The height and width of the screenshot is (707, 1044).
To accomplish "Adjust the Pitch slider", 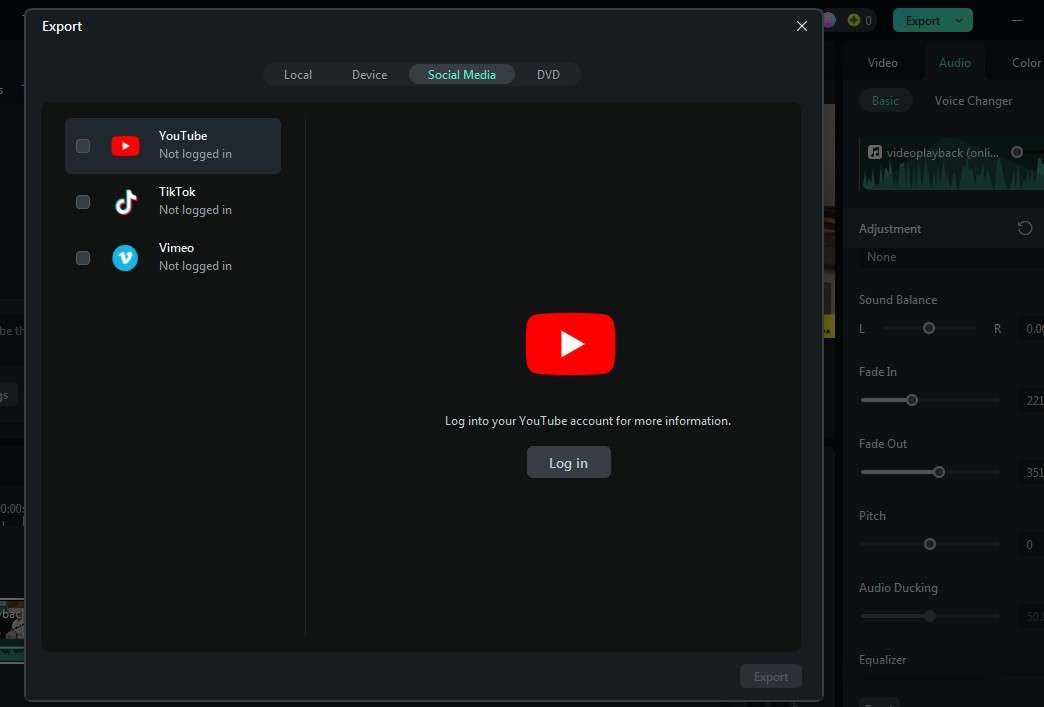I will [x=929, y=544].
